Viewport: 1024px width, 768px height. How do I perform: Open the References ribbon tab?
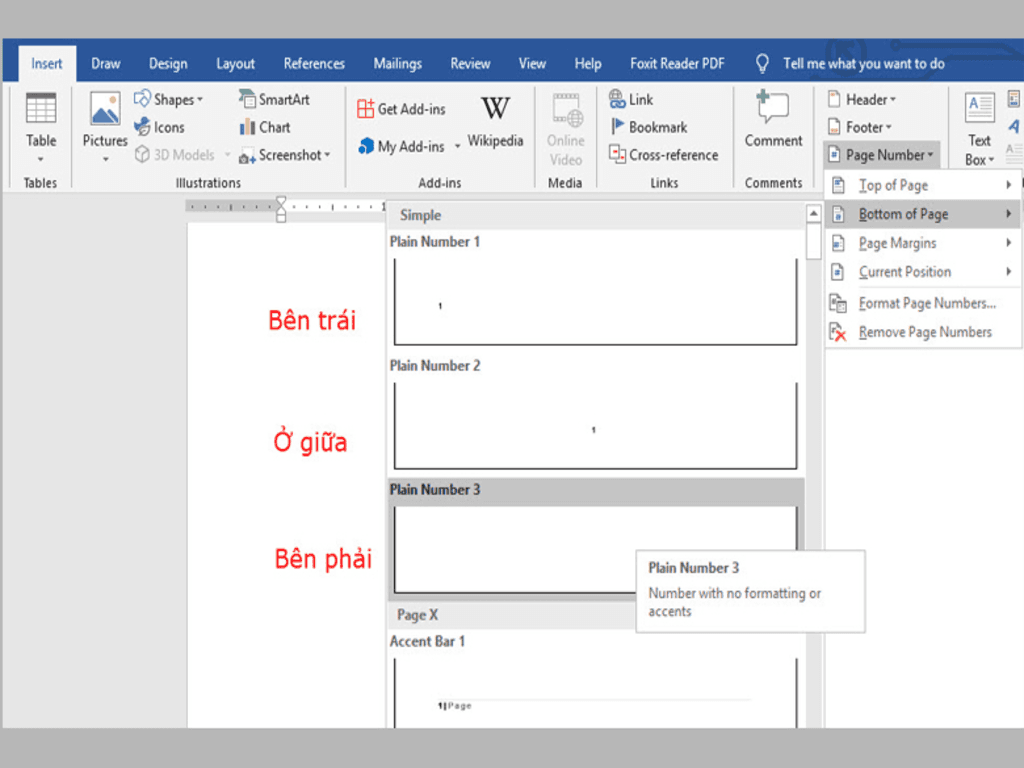314,63
